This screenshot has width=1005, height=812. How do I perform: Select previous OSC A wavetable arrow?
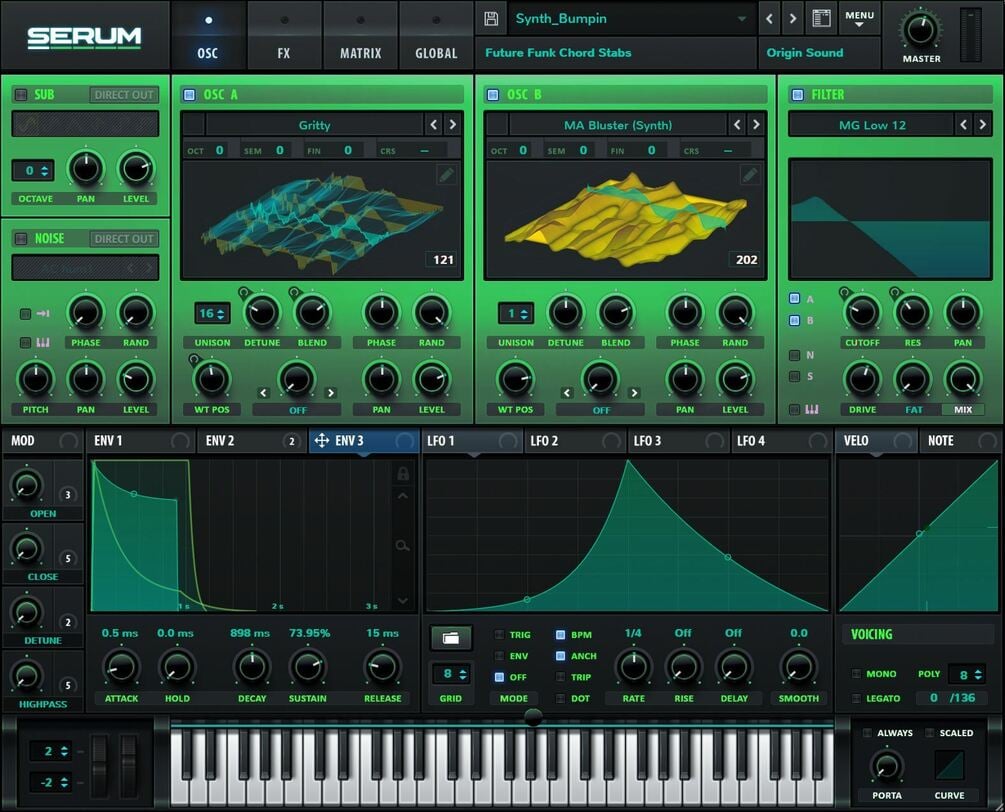tap(434, 124)
